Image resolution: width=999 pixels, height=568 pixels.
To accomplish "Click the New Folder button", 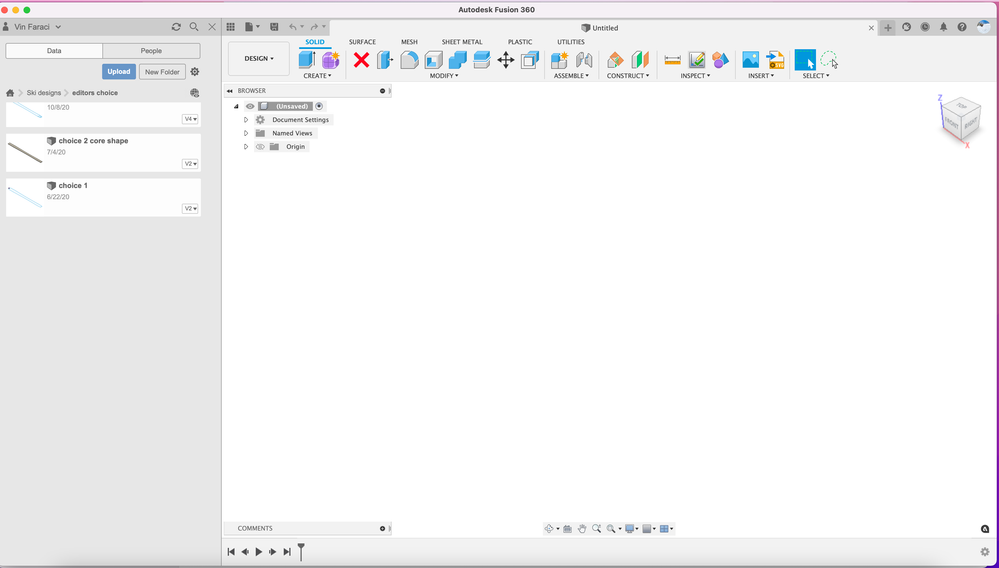I will (162, 72).
